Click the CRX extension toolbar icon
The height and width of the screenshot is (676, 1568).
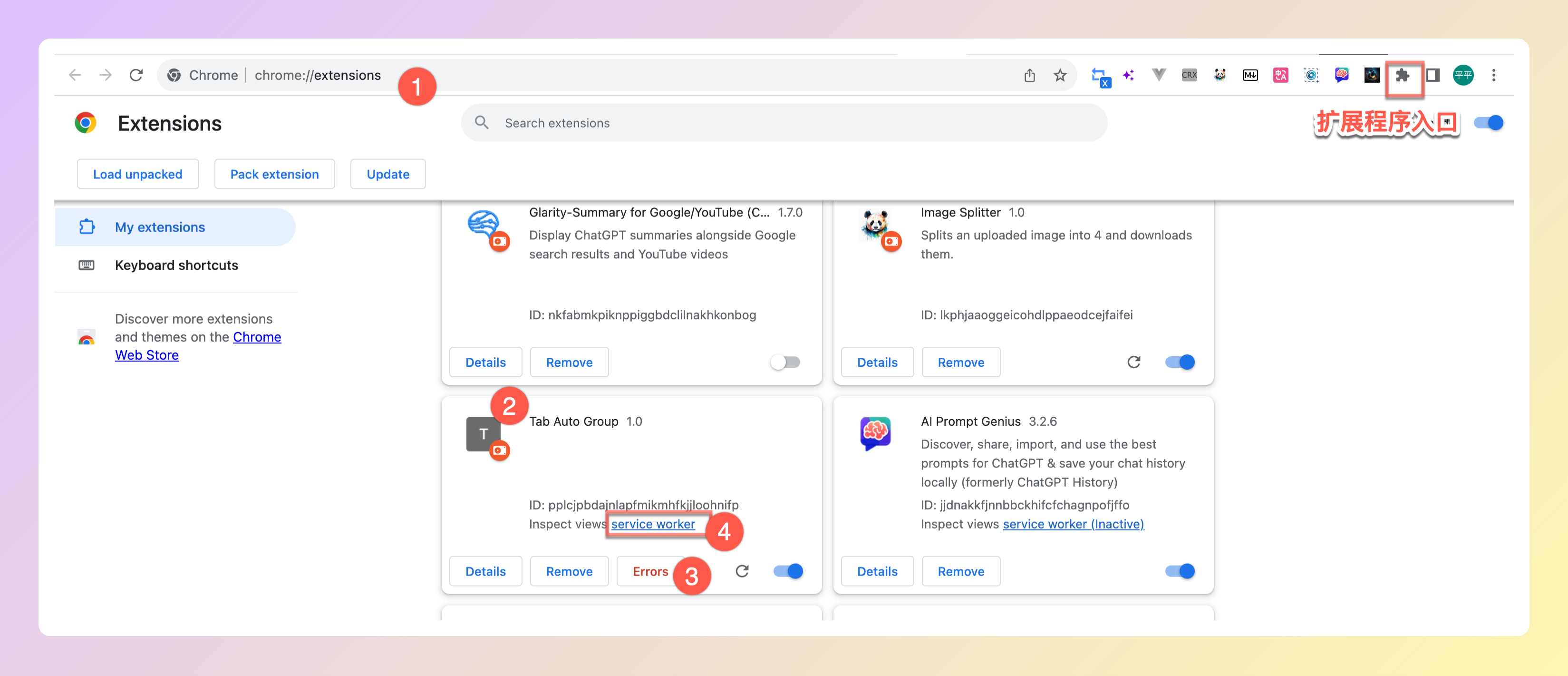tap(1189, 76)
